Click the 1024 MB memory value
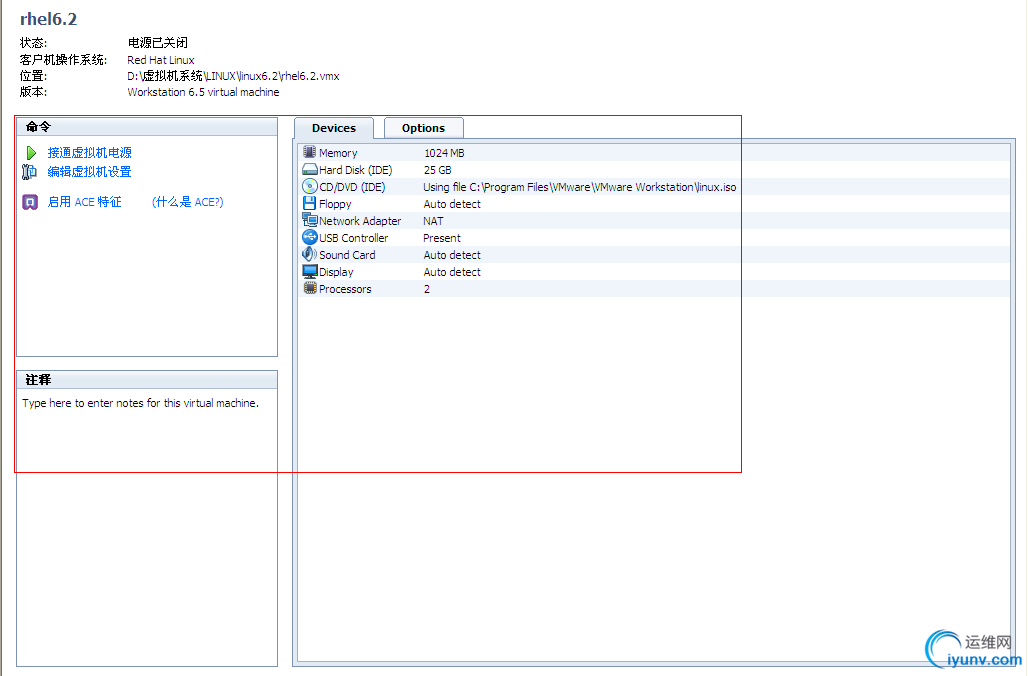This screenshot has width=1028, height=676. [444, 153]
